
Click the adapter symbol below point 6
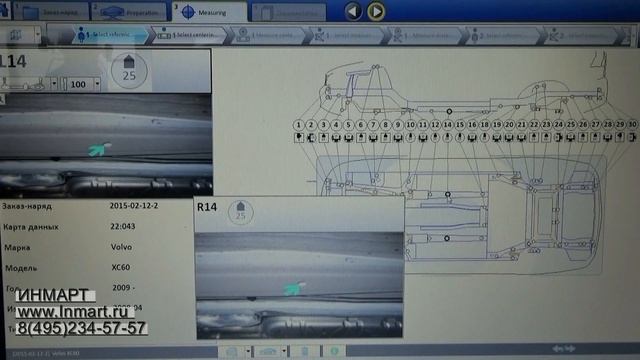(360, 138)
